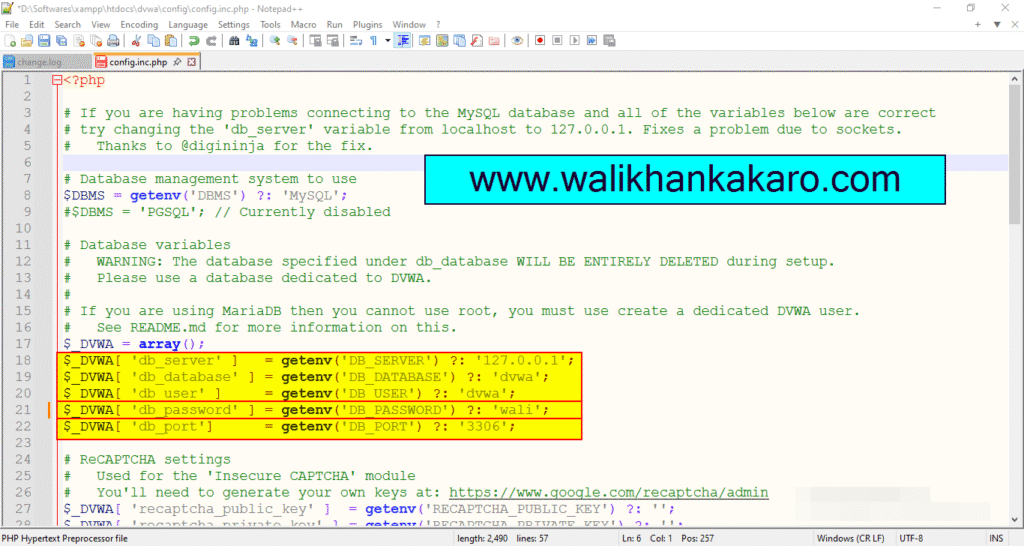Zoom in using the toolbar icon
The height and width of the screenshot is (546, 1024).
tap(275, 40)
